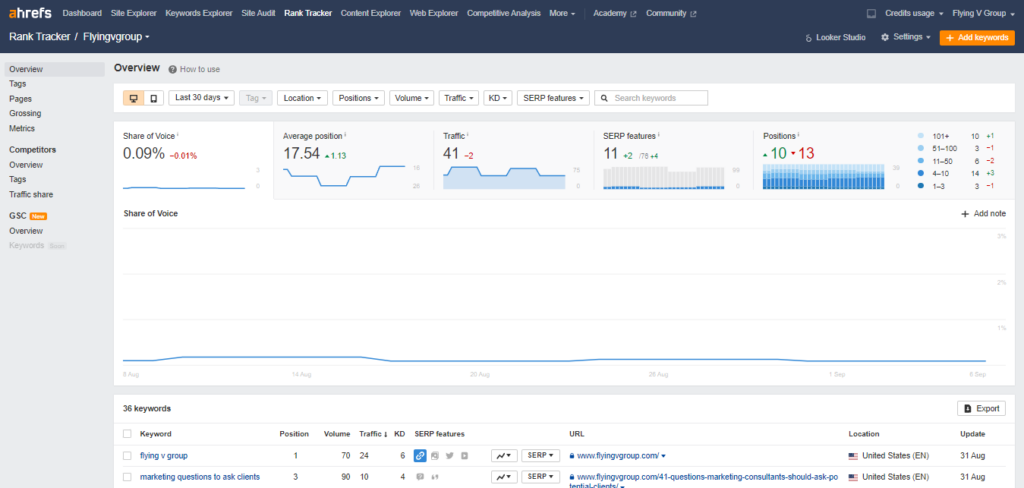Select the desktop device icon

pos(133,98)
